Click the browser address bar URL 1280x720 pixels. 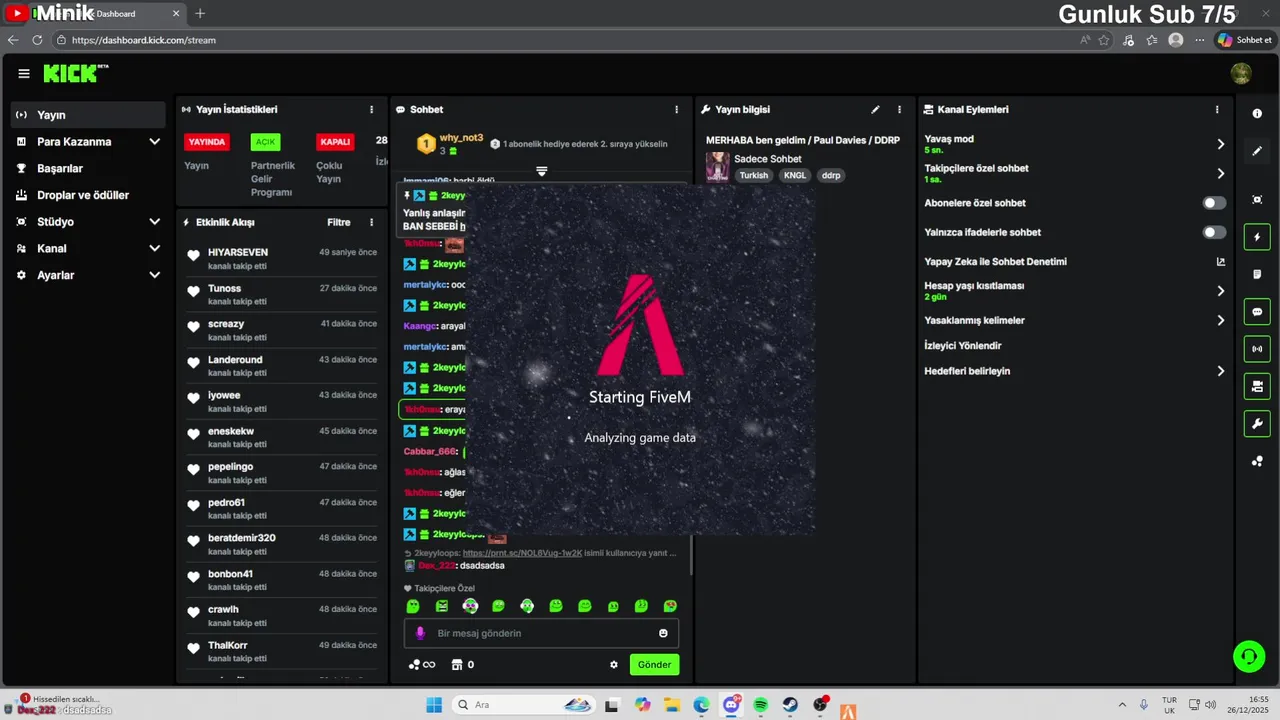click(144, 40)
